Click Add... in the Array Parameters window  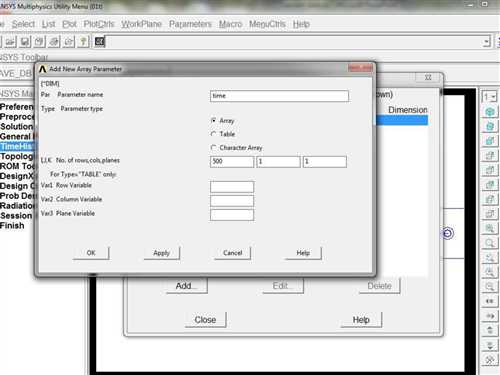coord(187,286)
